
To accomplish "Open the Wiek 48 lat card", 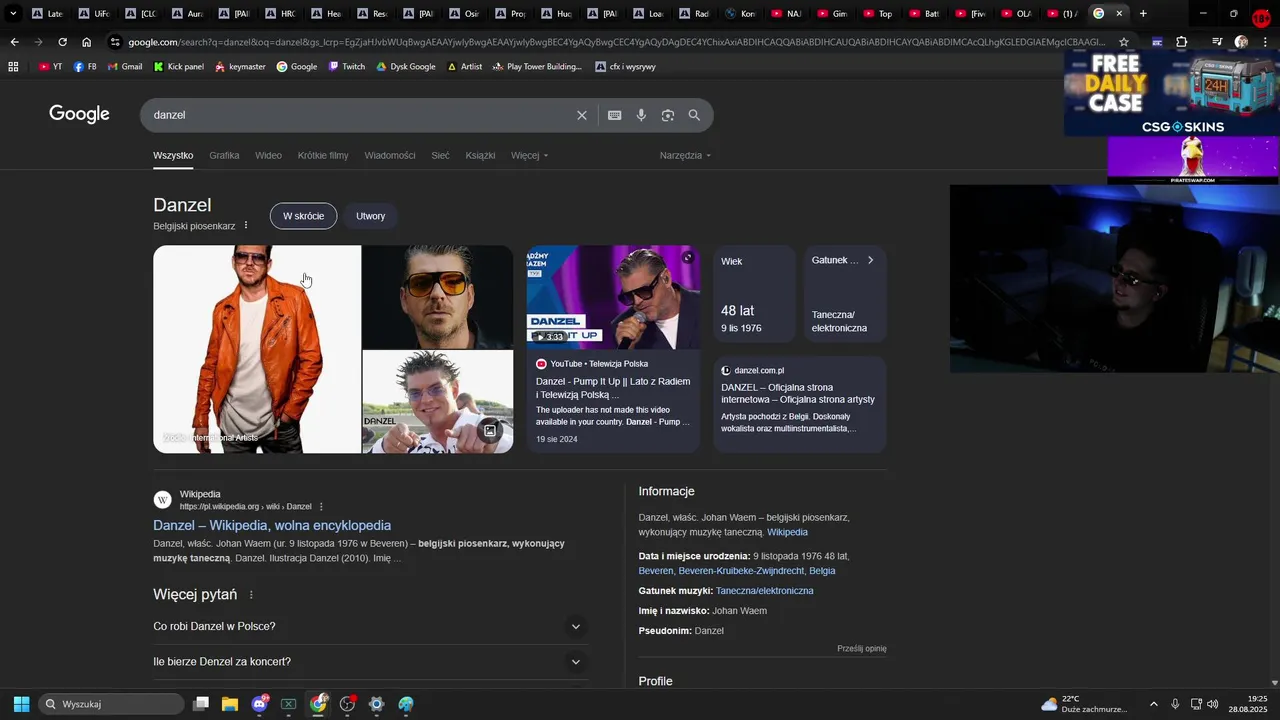I will 754,296.
